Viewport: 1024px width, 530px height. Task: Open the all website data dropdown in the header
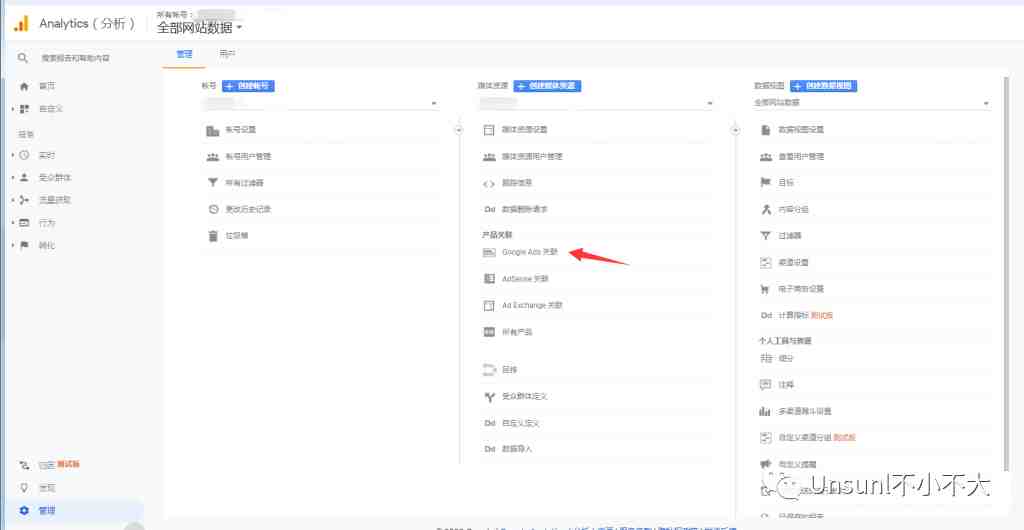point(200,27)
